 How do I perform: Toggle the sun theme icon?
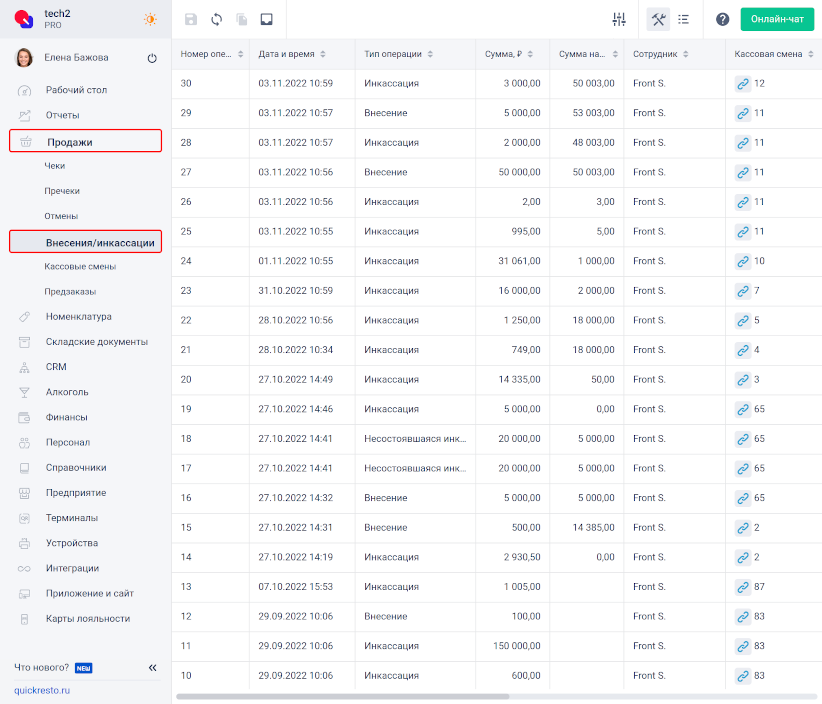pos(150,19)
